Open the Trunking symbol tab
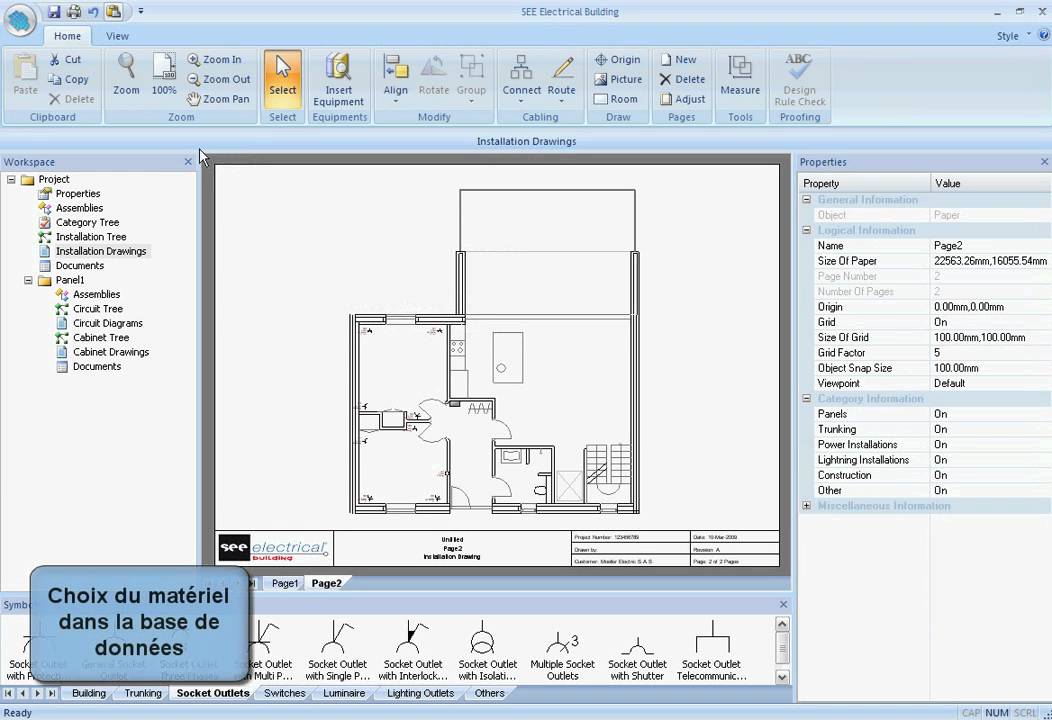 143,693
